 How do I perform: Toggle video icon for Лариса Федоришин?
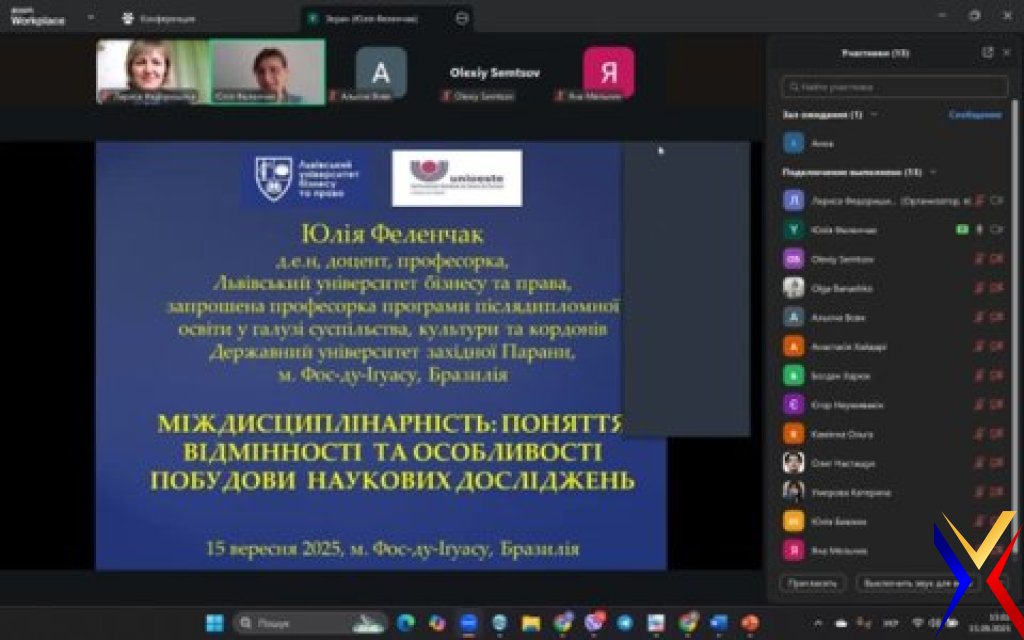tap(996, 201)
